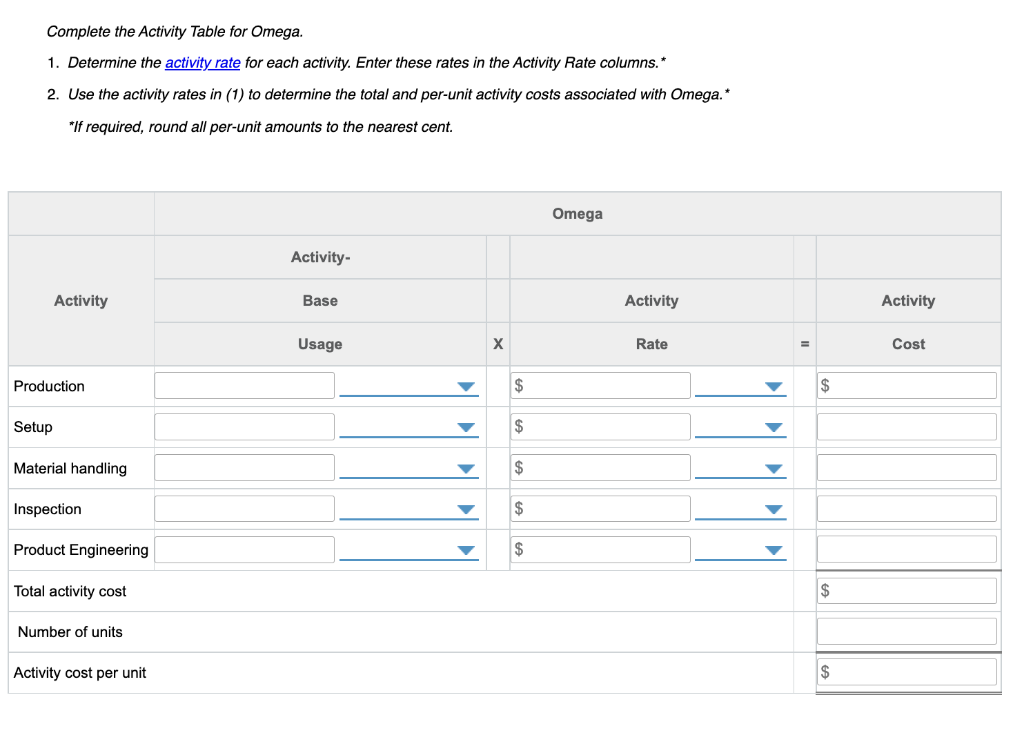Expand Setup activity rate unit dropdown
This screenshot has height=733, width=1024.
[740, 428]
